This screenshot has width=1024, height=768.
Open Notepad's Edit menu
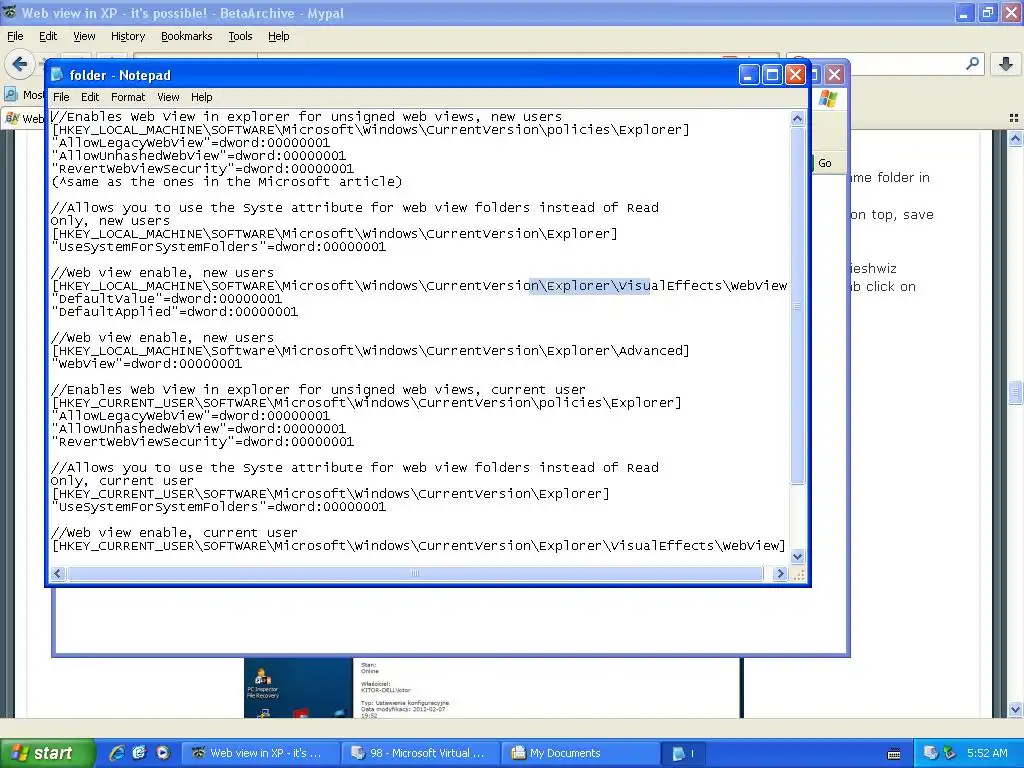tap(89, 97)
